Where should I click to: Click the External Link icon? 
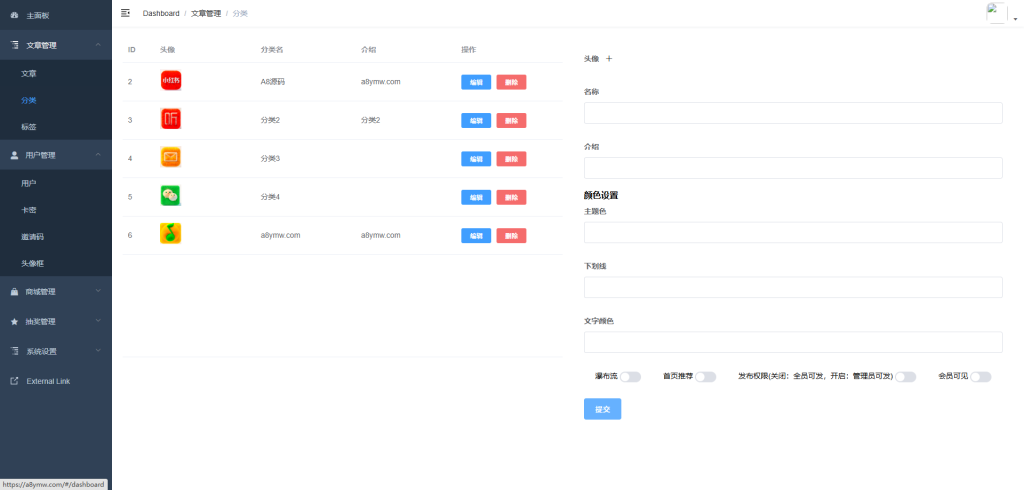tap(14, 381)
